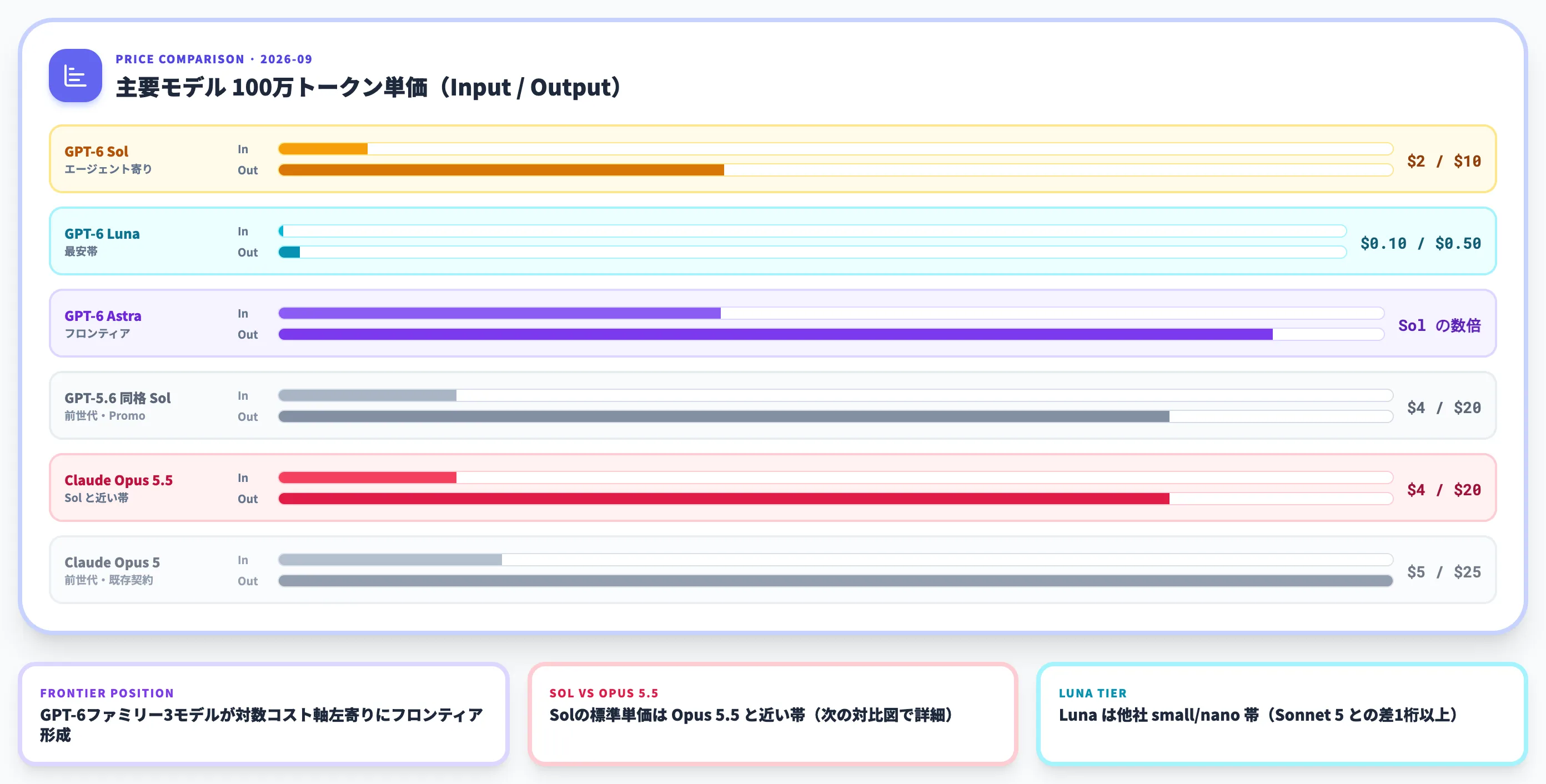
Task: Select the "GPT-6 Astra" model name
Action: (103, 315)
